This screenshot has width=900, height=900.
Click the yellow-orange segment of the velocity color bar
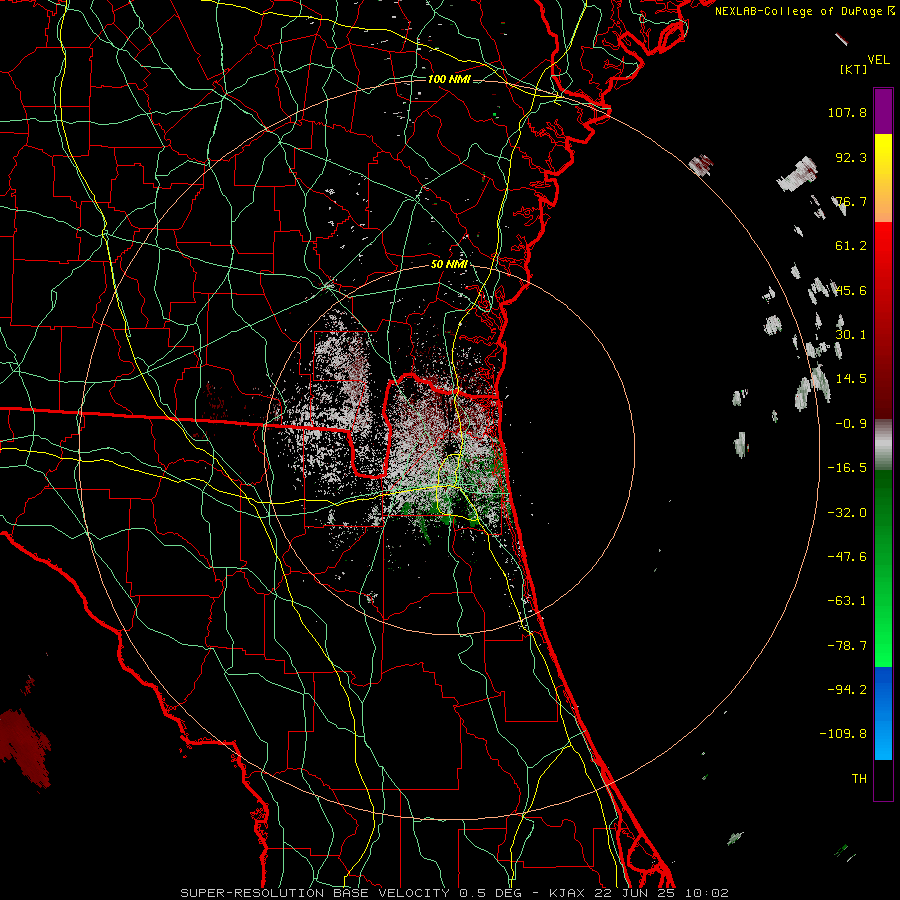click(883, 178)
